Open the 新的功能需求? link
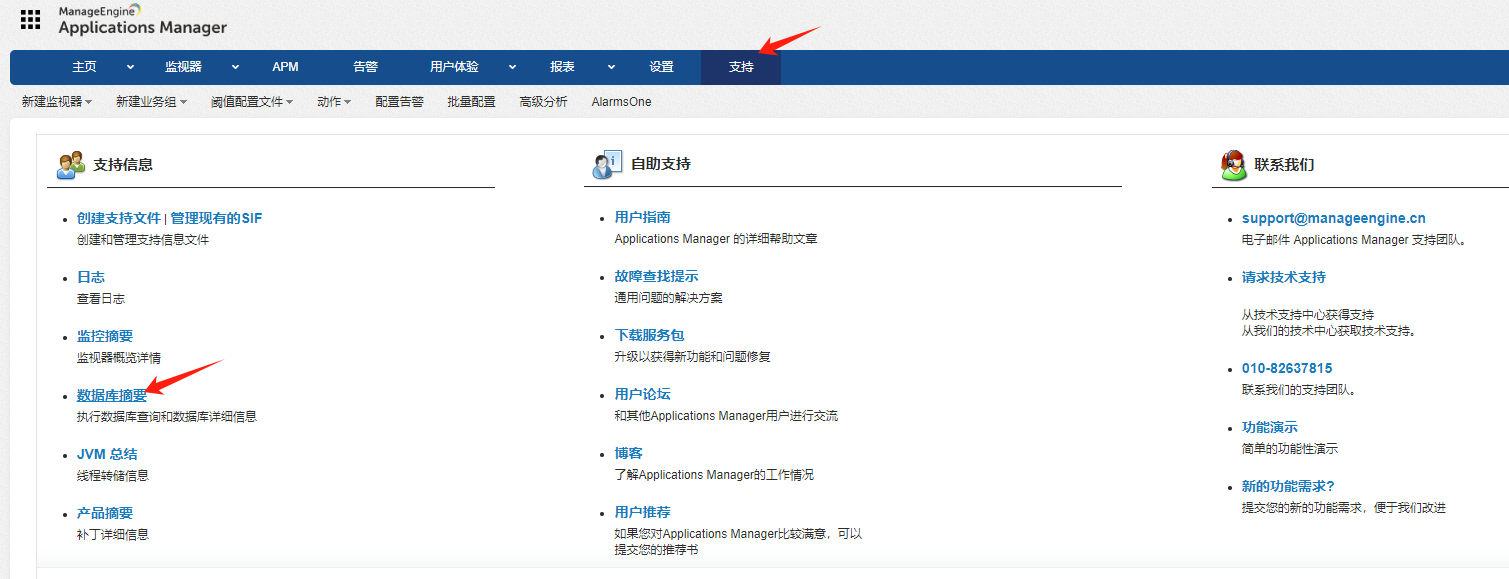This screenshot has width=1509, height=579. click(x=1288, y=486)
